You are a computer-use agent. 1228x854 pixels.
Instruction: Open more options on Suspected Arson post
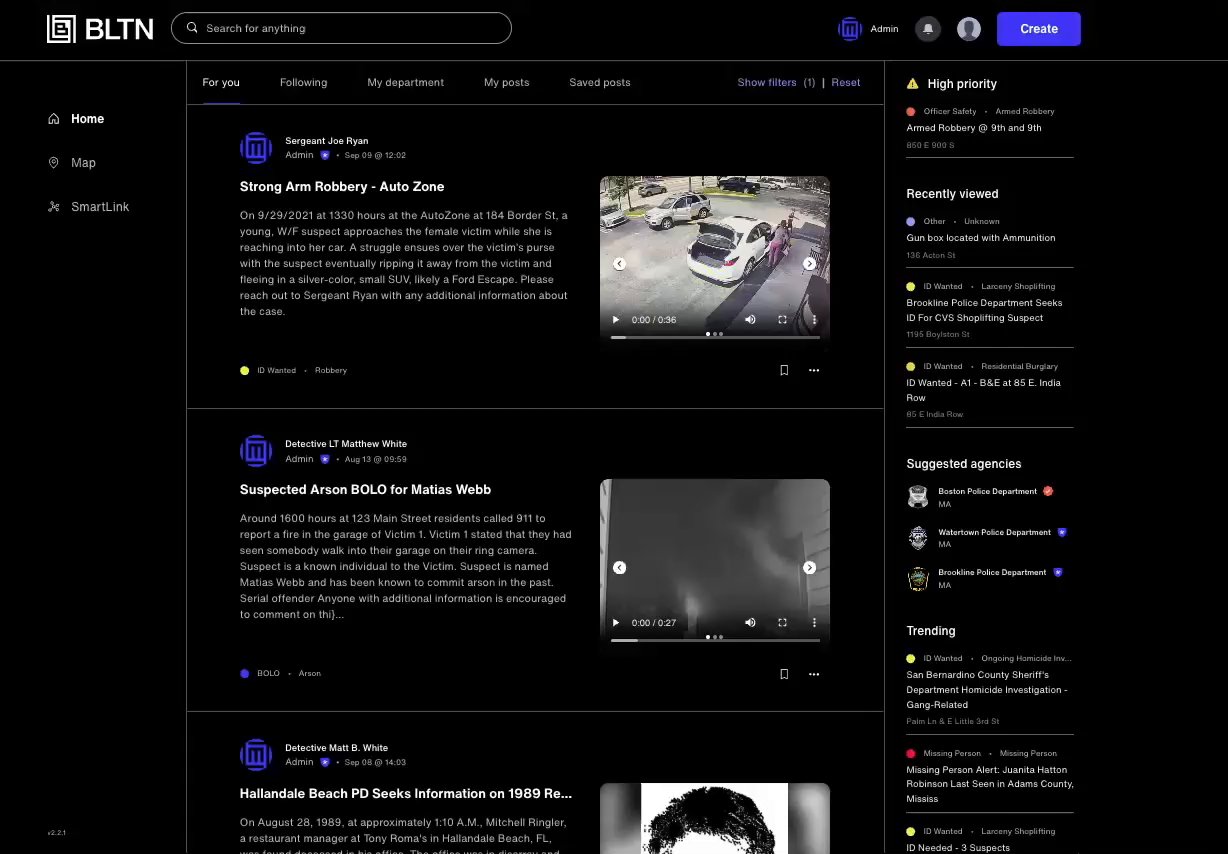click(814, 674)
